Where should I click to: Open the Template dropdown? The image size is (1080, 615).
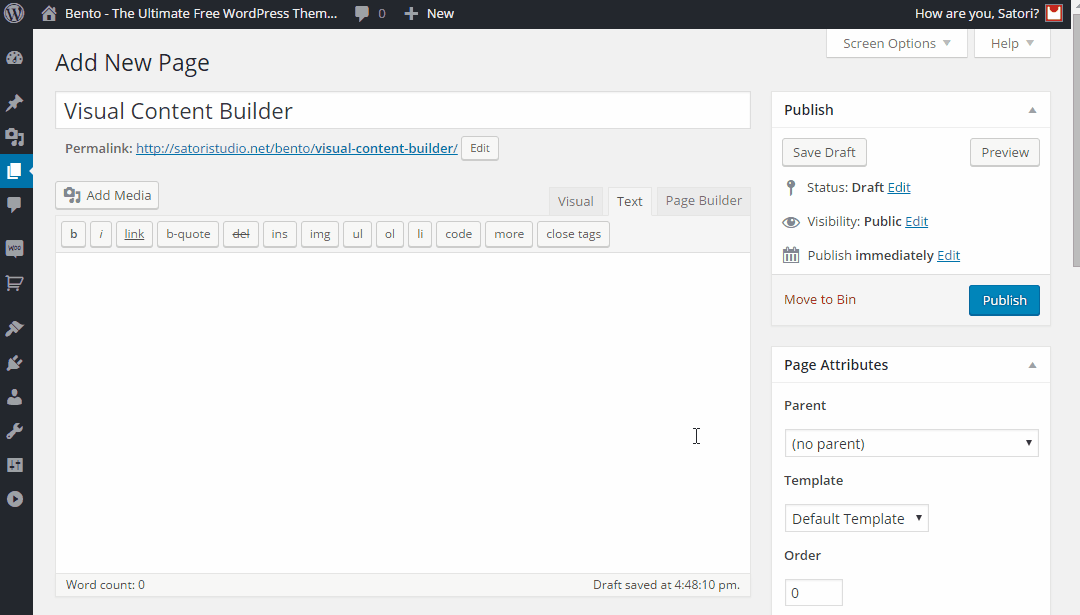point(856,518)
